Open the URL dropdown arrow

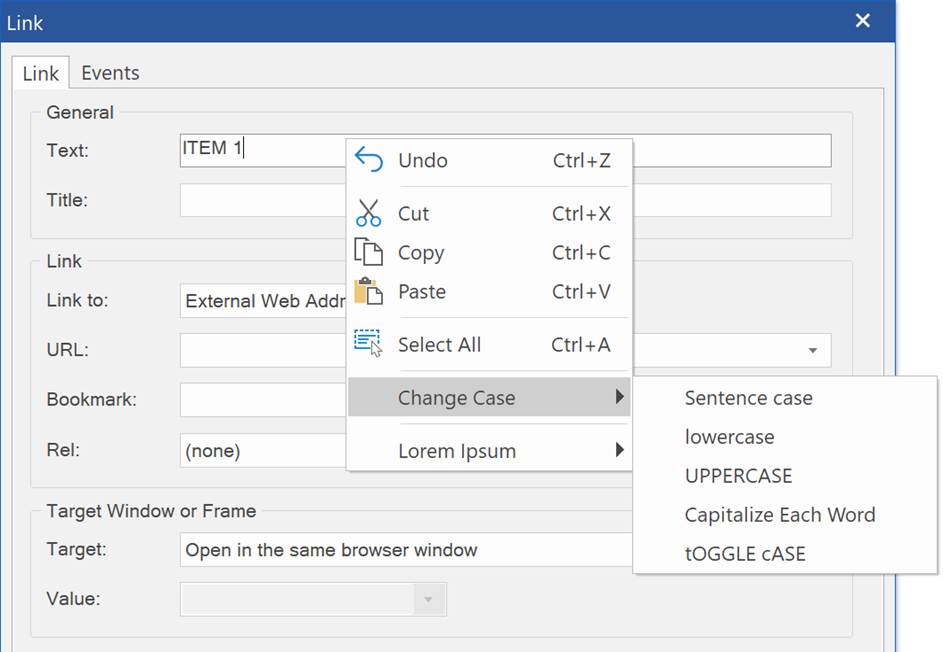pyautogui.click(x=812, y=351)
